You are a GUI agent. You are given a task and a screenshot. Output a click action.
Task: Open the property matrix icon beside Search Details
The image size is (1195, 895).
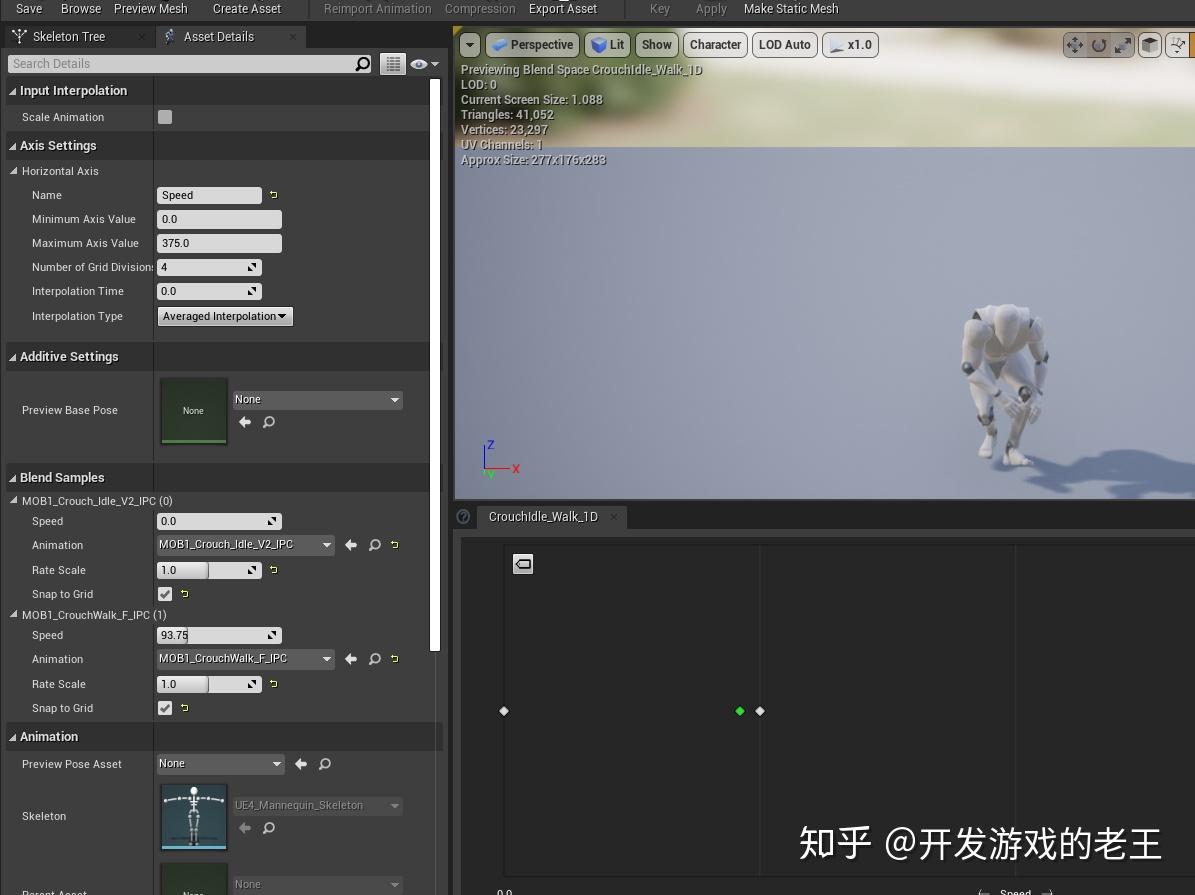[393, 63]
